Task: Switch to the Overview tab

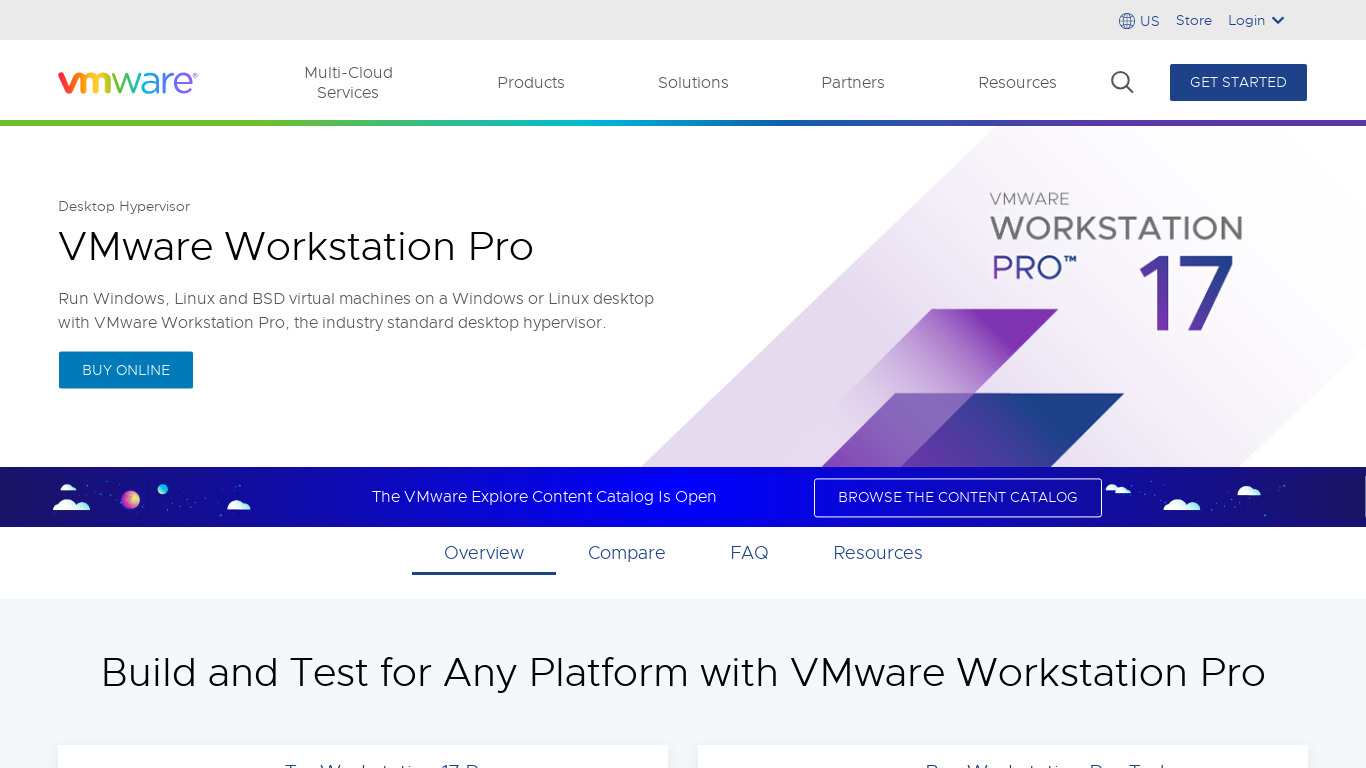Action: click(484, 553)
